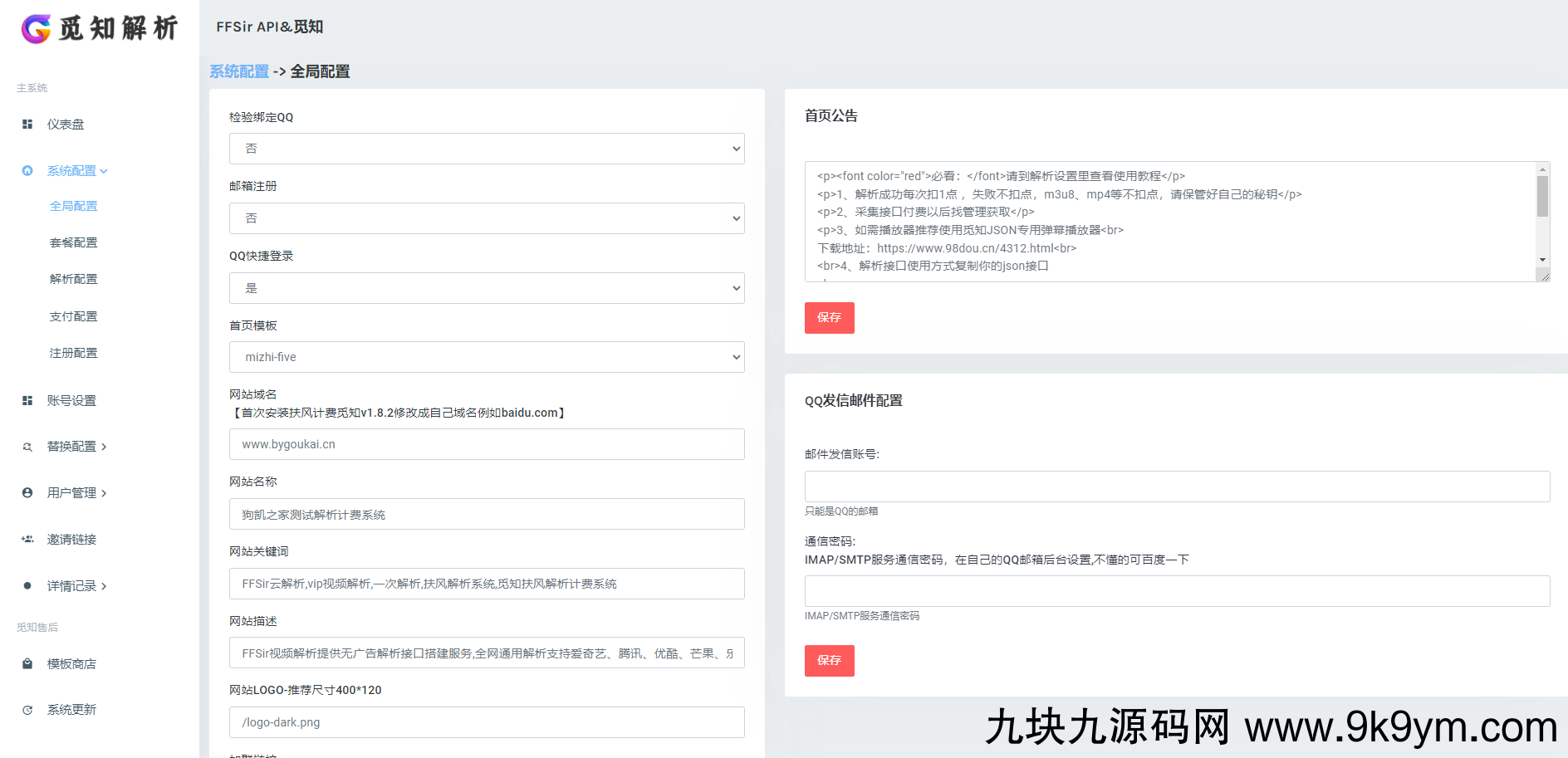Save the 首页公告 announcement
The width and height of the screenshot is (1568, 758).
point(829,317)
